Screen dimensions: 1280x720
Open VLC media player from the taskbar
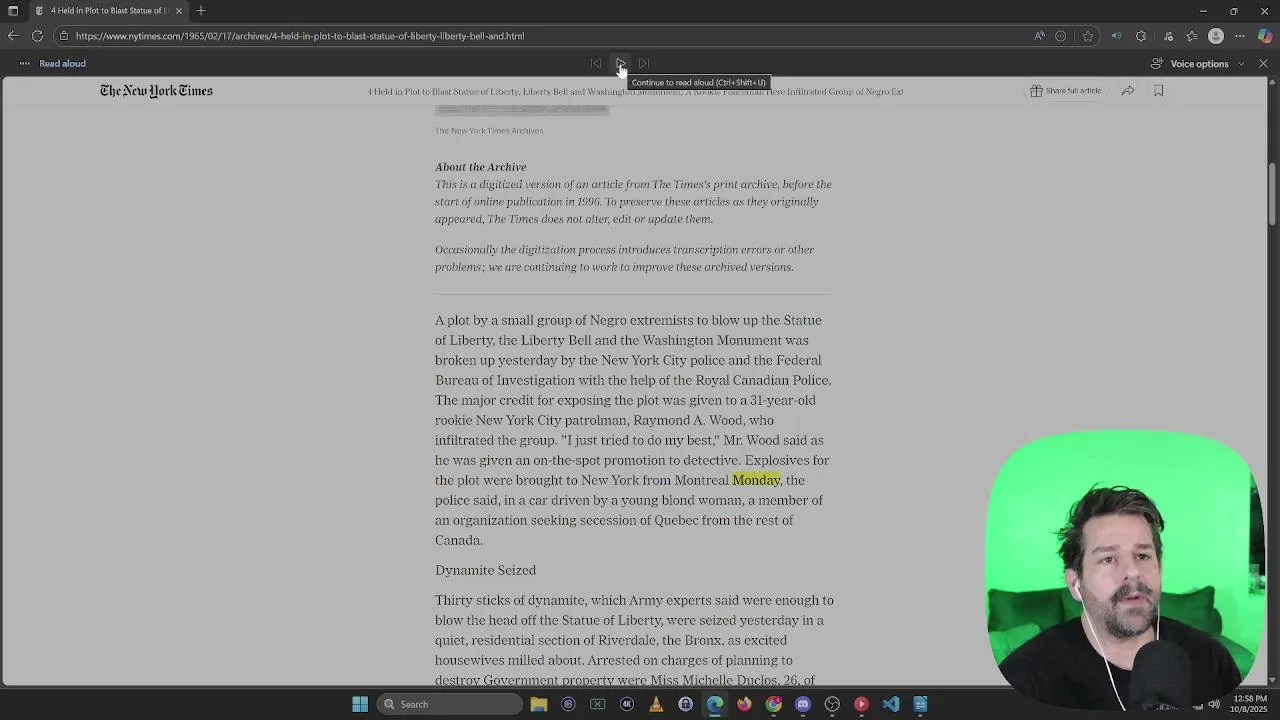(656, 704)
